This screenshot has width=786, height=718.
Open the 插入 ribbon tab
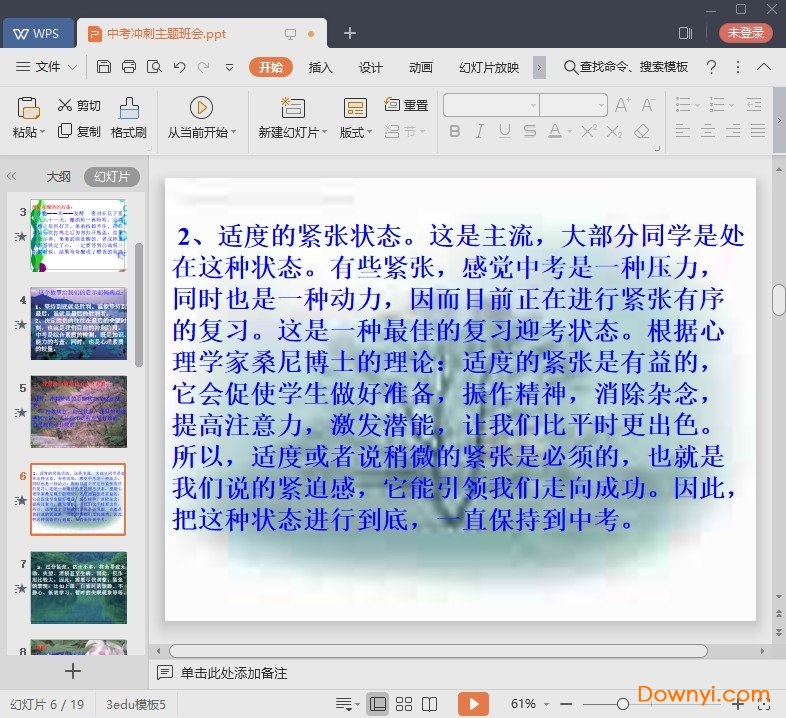click(x=321, y=67)
